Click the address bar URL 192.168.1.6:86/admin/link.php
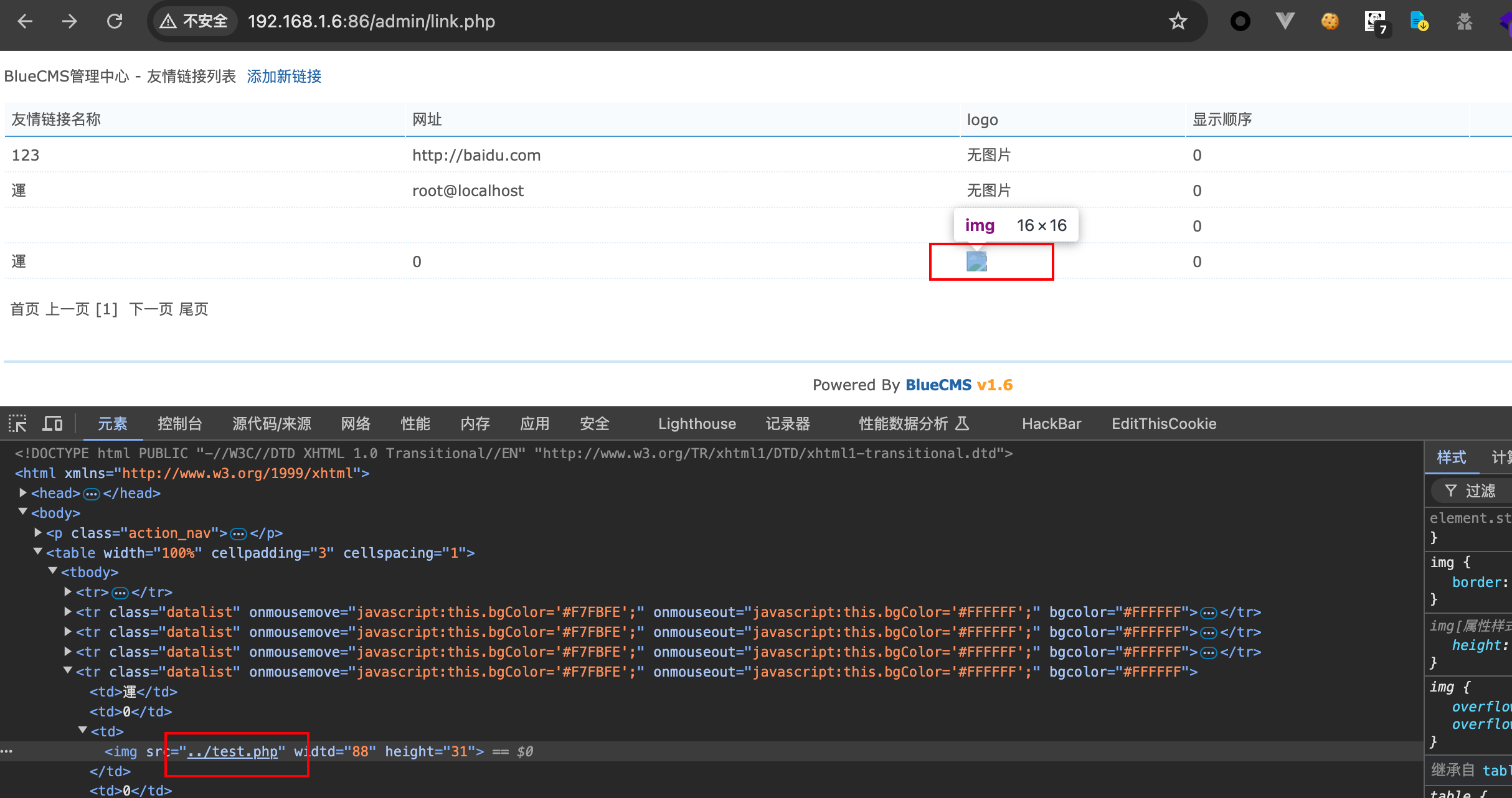1512x798 pixels. point(371,21)
